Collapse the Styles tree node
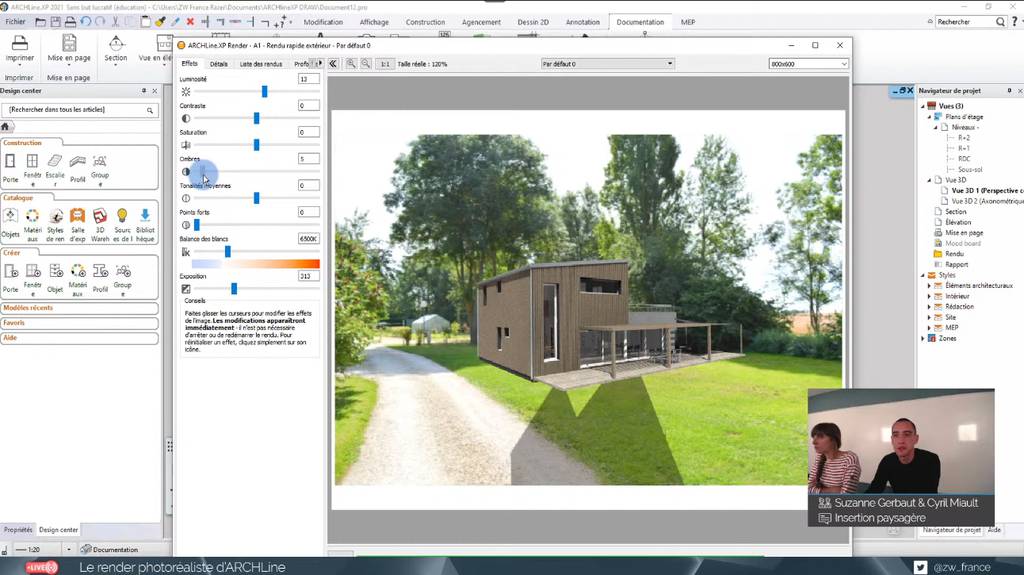The width and height of the screenshot is (1024, 575). tap(923, 275)
